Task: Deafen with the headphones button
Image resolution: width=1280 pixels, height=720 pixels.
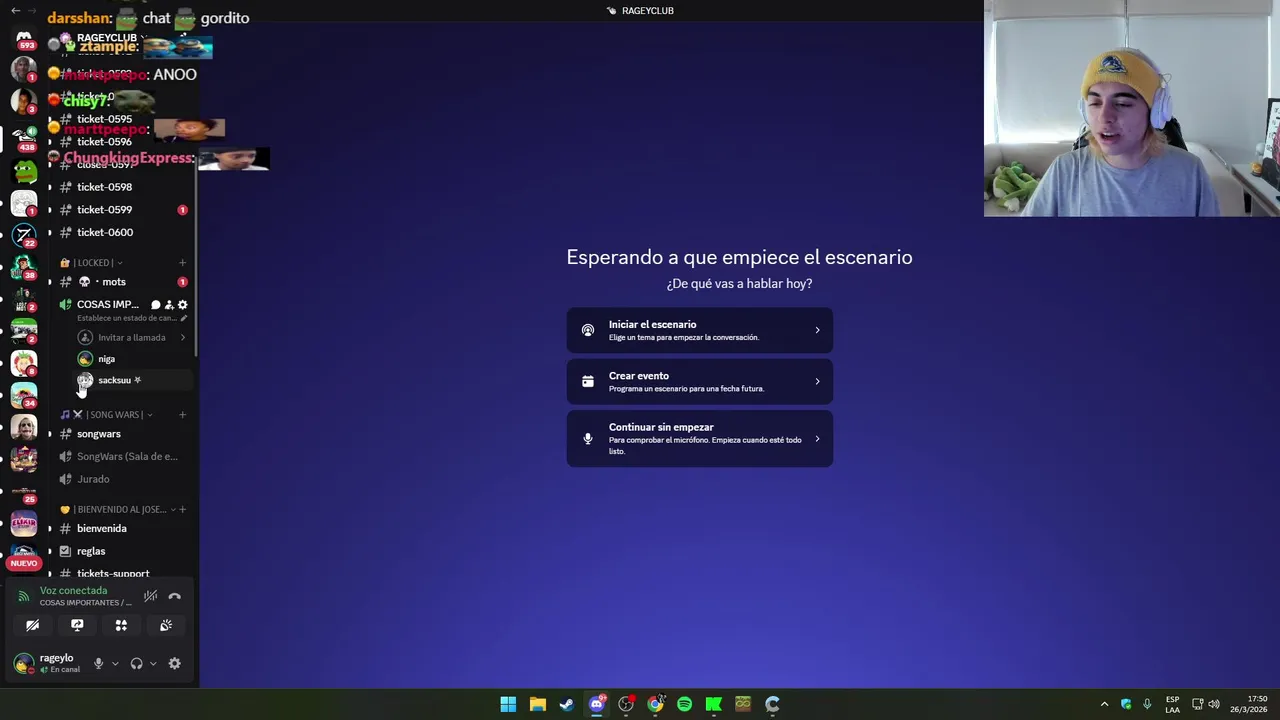Action: coord(136,664)
